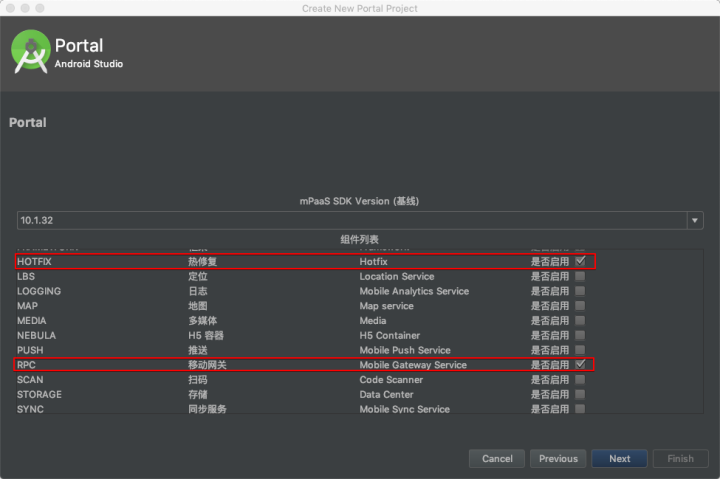
Task: Click the 'Mobile Sync Service' description cell
Action: [405, 409]
